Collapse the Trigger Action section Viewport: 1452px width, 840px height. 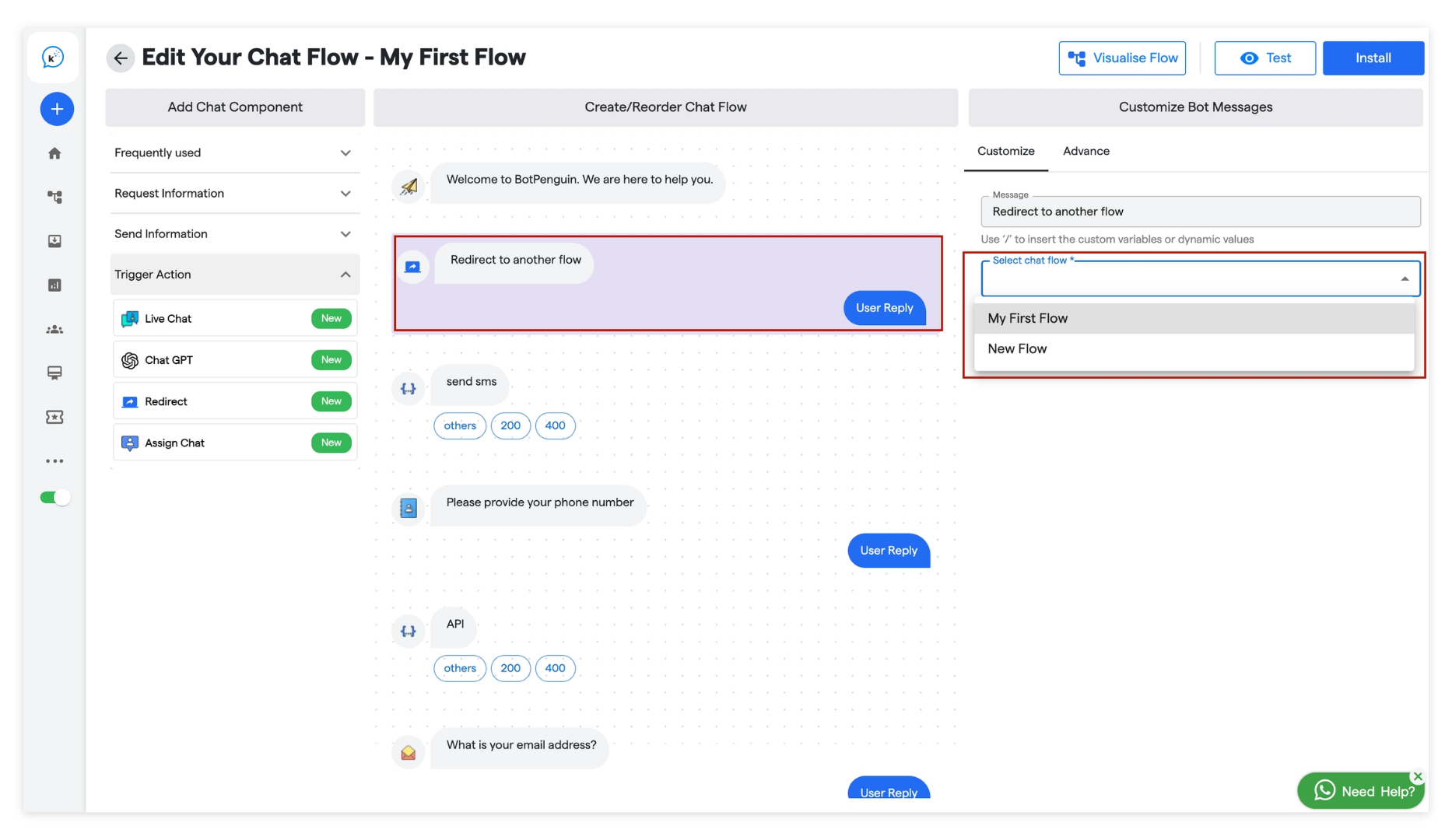(235, 275)
